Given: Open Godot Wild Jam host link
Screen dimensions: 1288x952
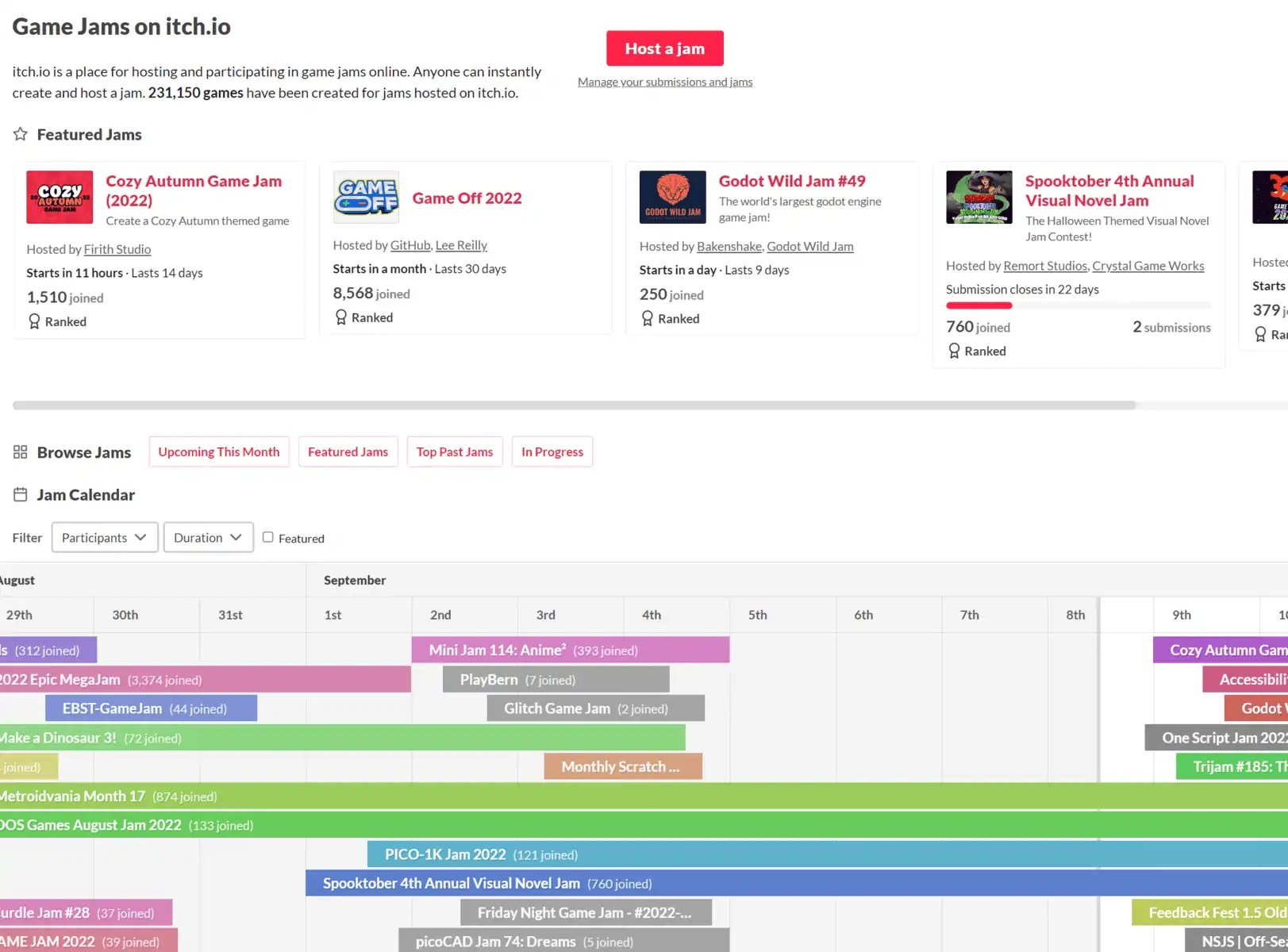Looking at the screenshot, I should [x=810, y=246].
